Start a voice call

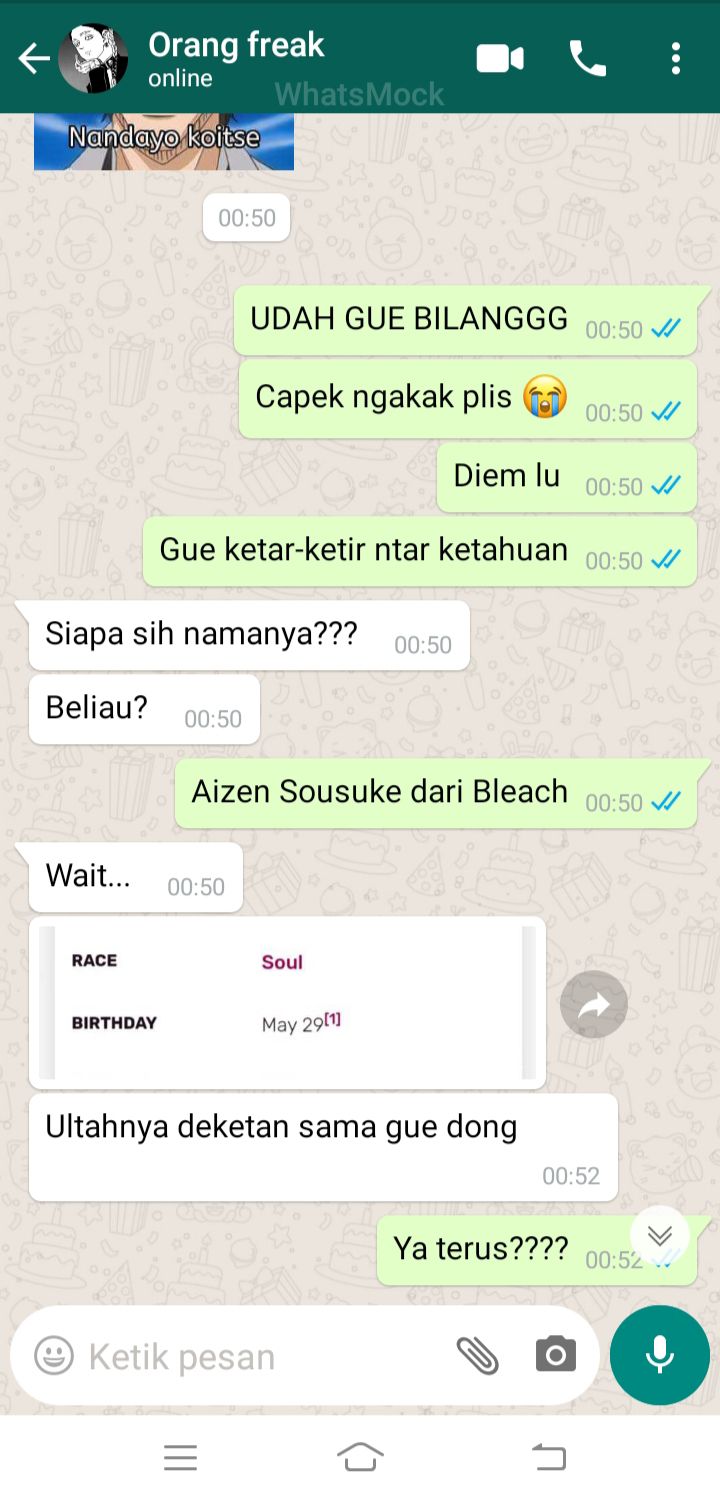(588, 59)
